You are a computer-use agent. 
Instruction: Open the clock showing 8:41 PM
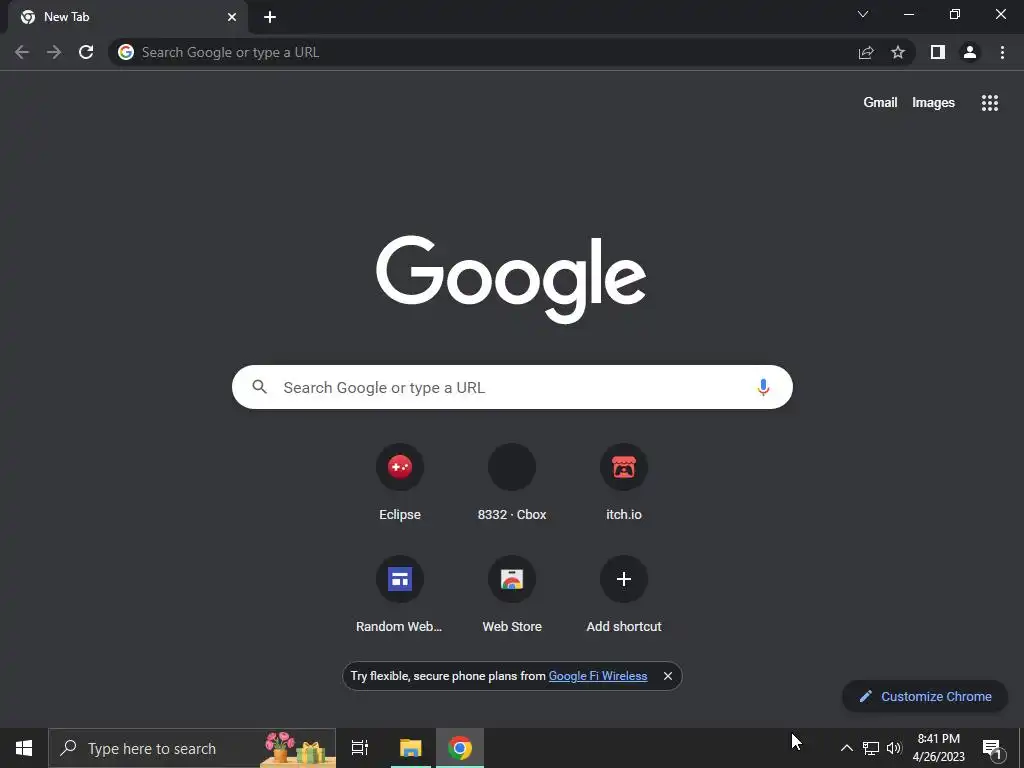(938, 748)
